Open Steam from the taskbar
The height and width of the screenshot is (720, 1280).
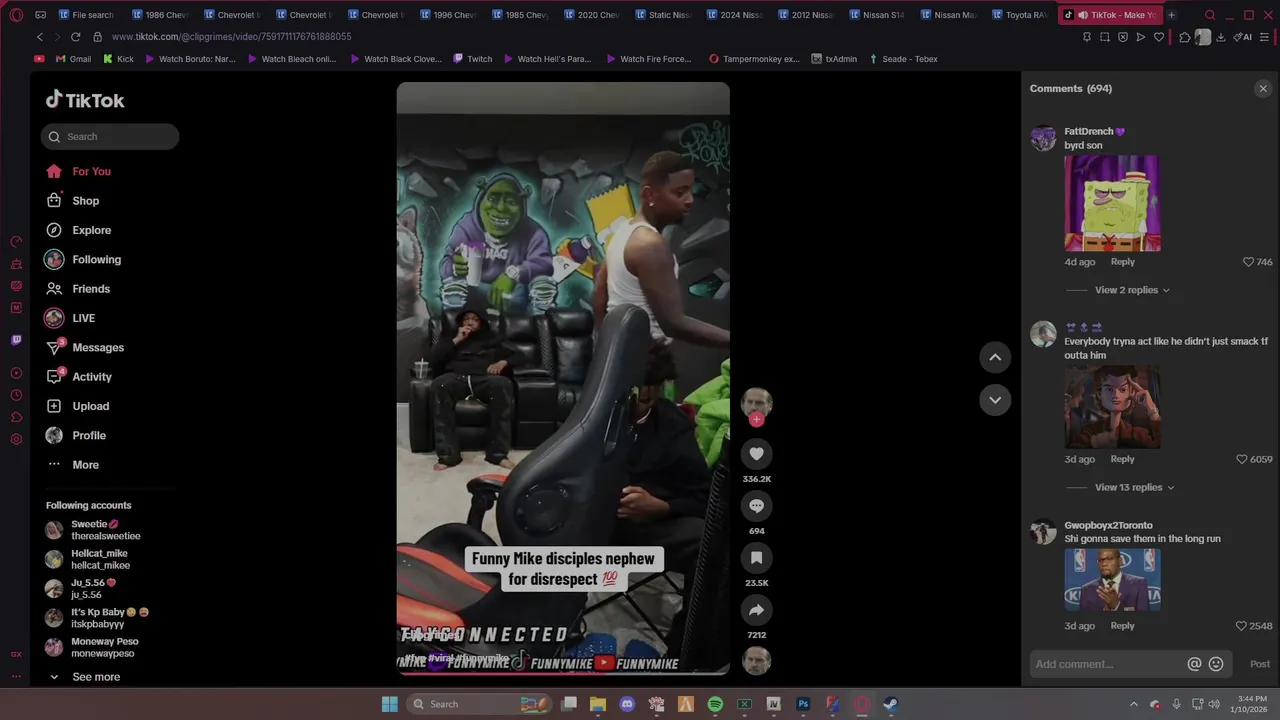890,704
